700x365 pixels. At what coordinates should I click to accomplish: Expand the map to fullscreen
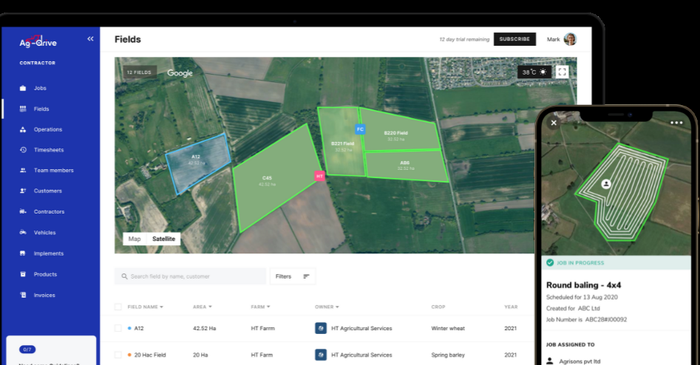coord(562,72)
